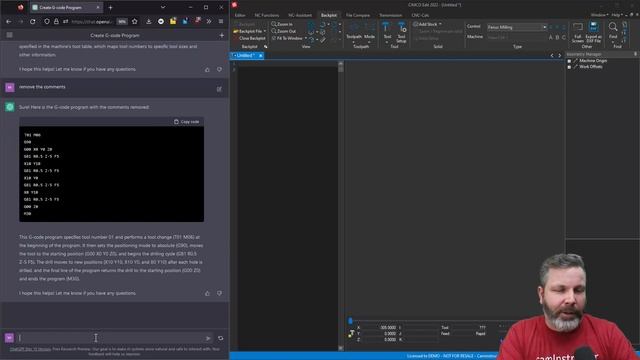
Task: Click the regenerate response icon
Action: 220,338
